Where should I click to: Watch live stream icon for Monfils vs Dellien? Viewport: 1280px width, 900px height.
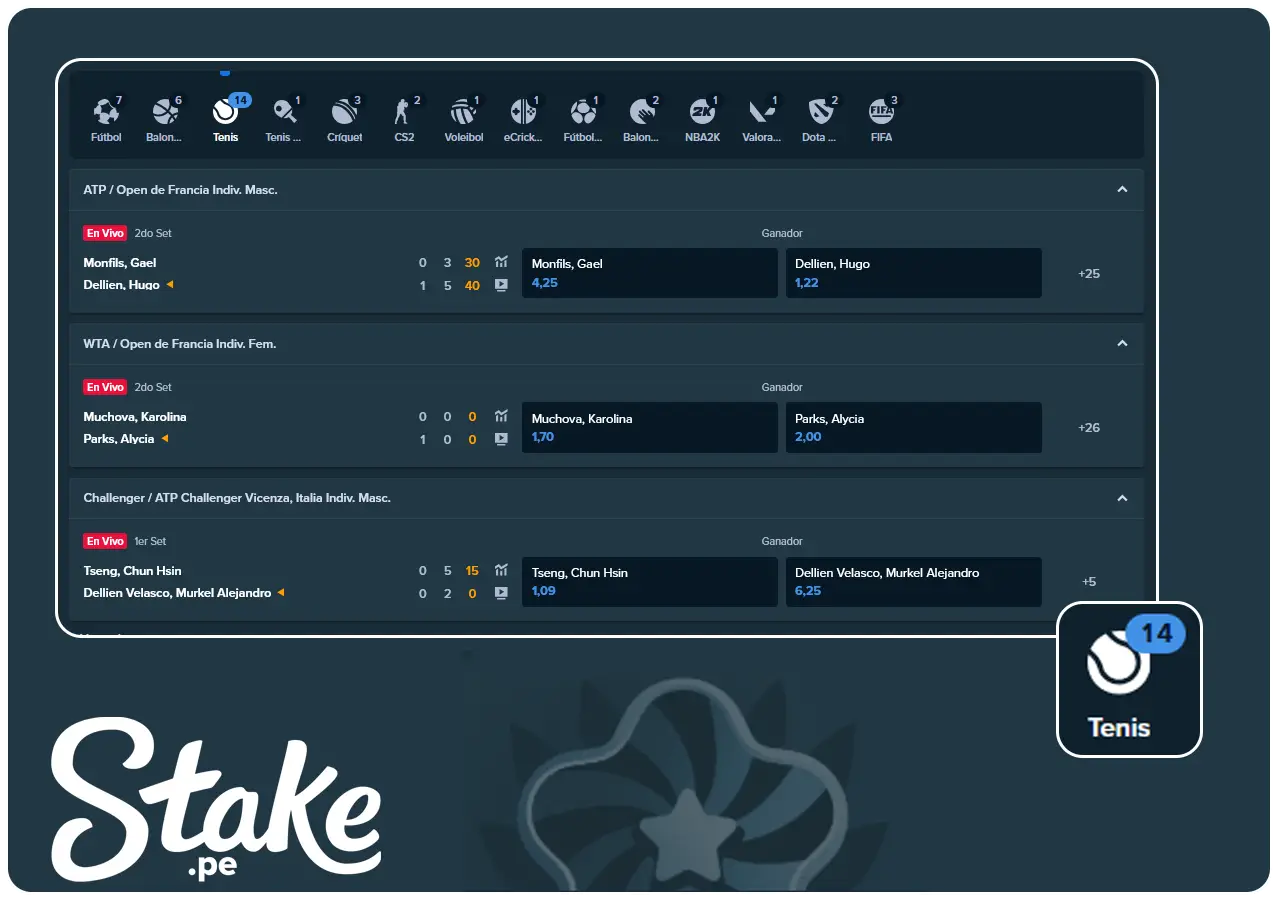pos(501,285)
